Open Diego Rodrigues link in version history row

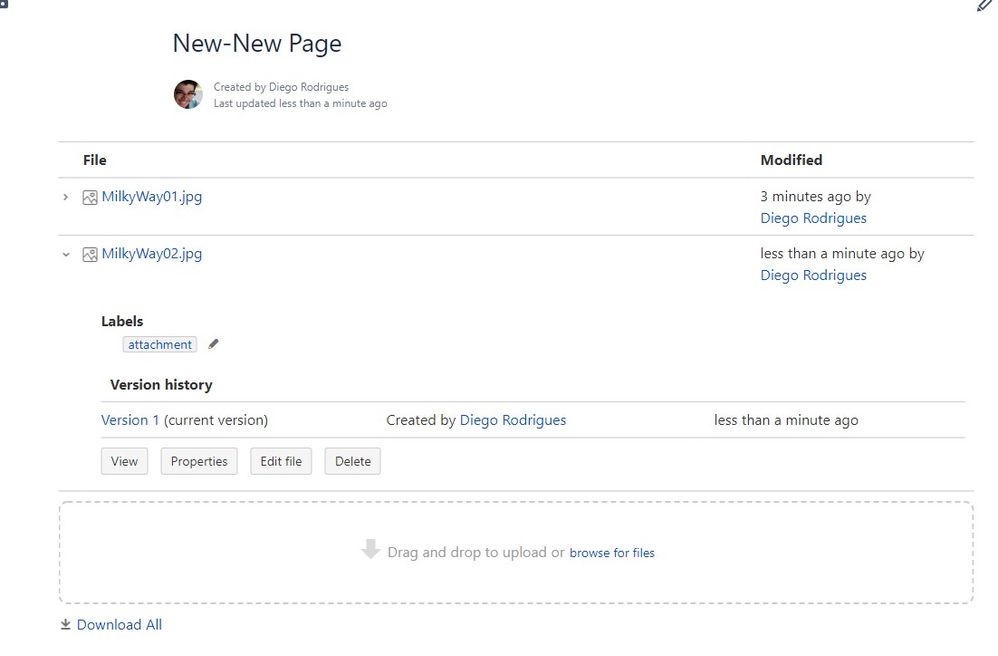click(x=512, y=420)
